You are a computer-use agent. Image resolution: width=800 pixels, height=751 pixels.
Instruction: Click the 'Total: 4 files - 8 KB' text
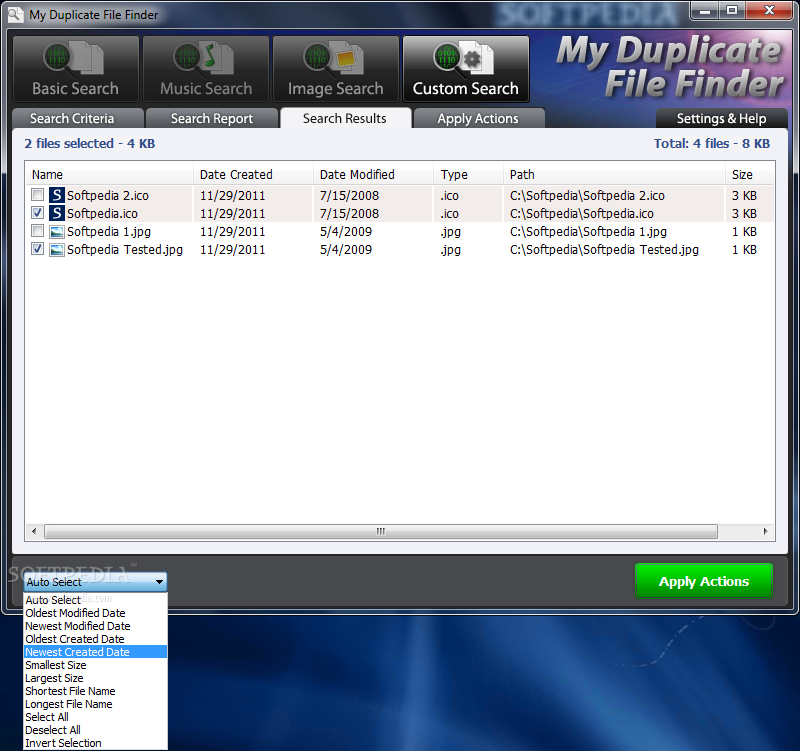[x=712, y=143]
